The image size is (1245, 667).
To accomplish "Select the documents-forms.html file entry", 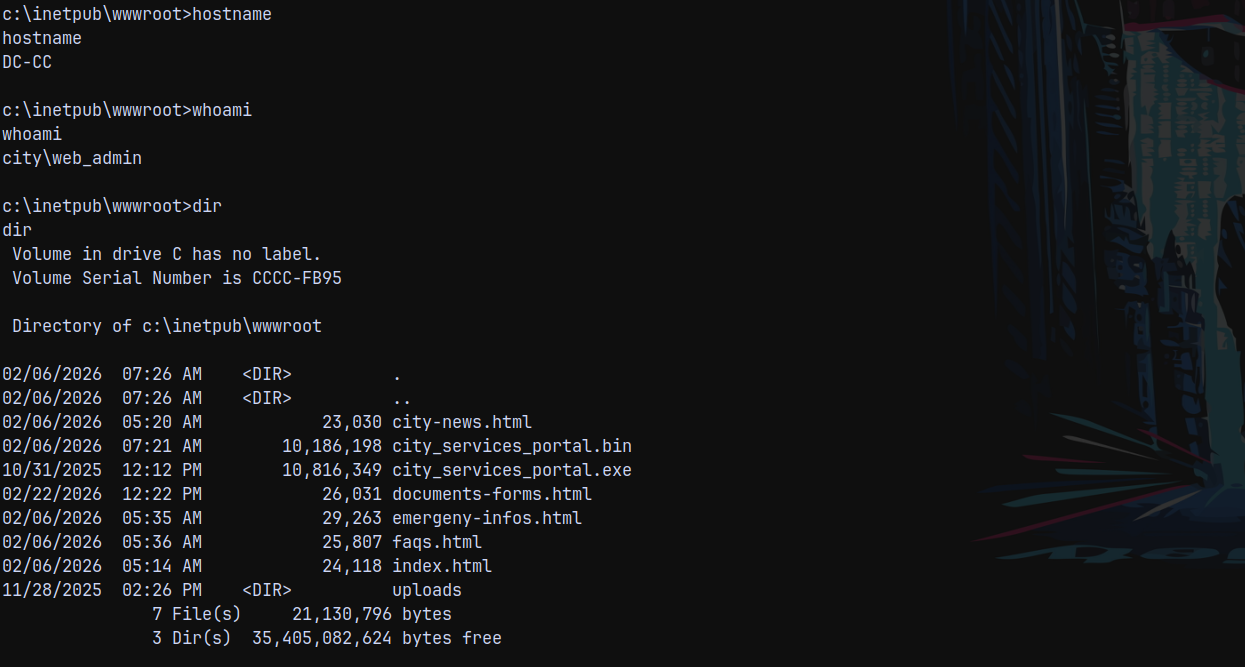I will pyautogui.click(x=491, y=494).
